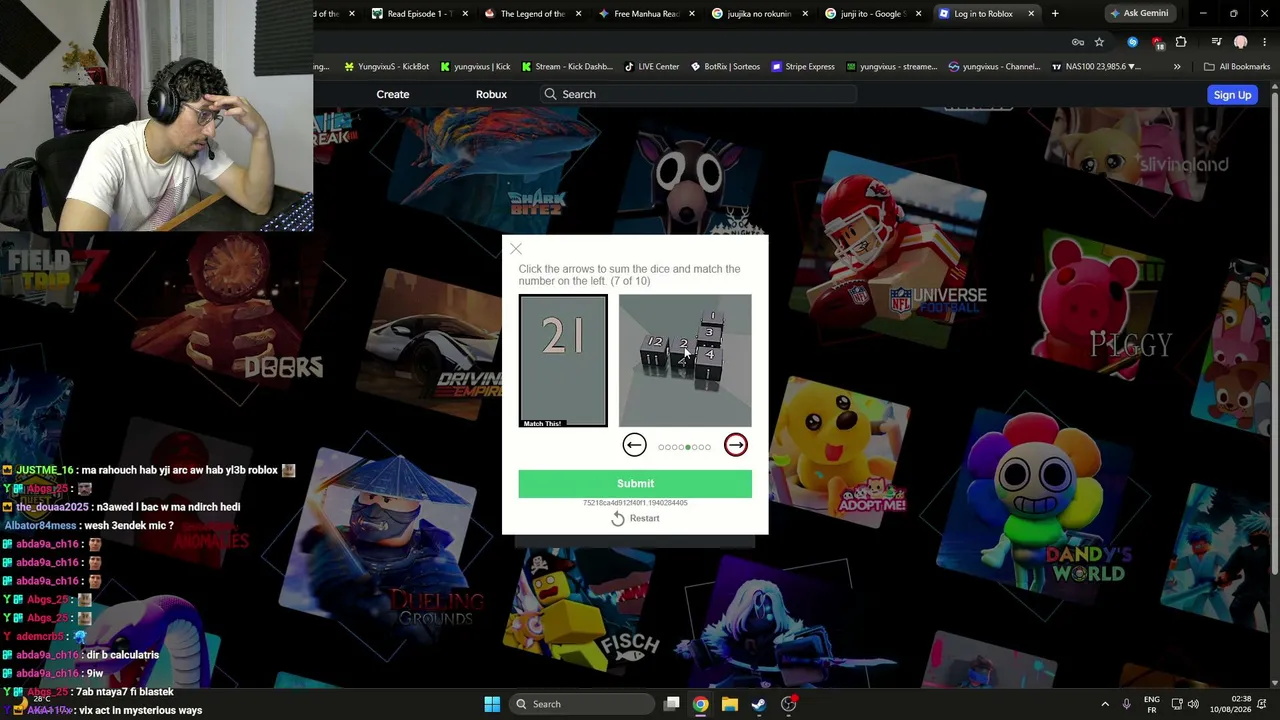Close the captcha dialog with the X
Screen dimensions: 1280x720
click(x=516, y=249)
